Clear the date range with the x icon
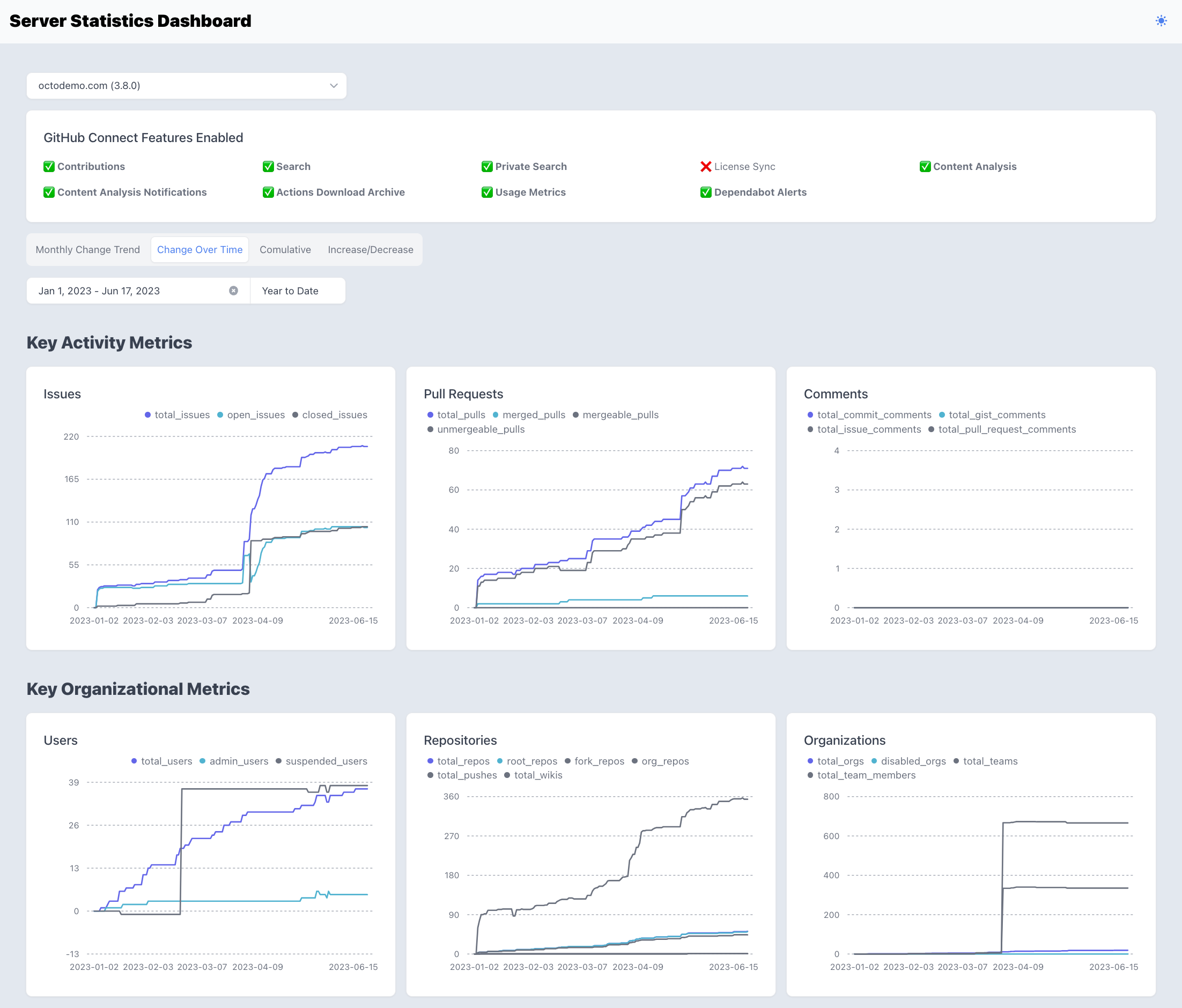The height and width of the screenshot is (1008, 1182). (233, 291)
